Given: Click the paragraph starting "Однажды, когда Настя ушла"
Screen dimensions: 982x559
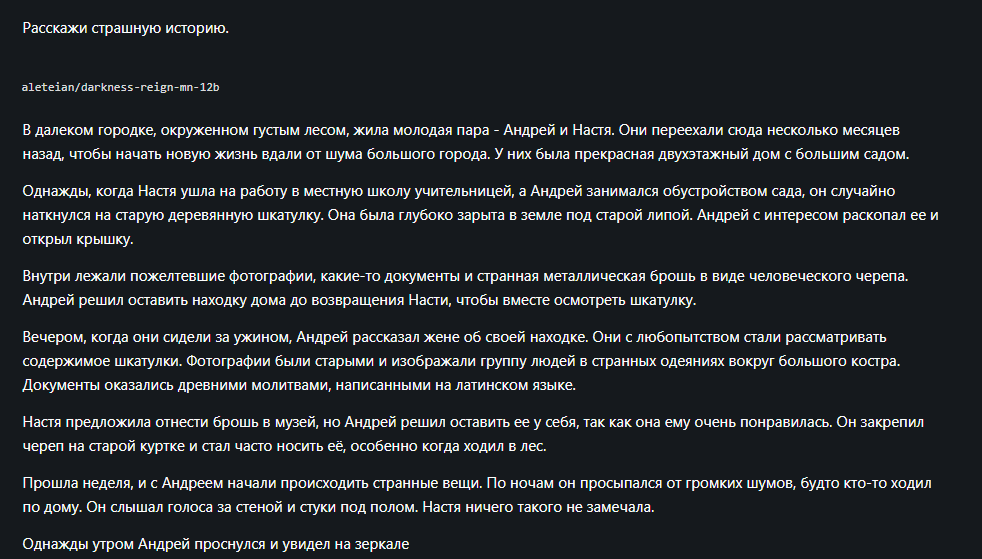Looking at the screenshot, I should tap(480, 215).
